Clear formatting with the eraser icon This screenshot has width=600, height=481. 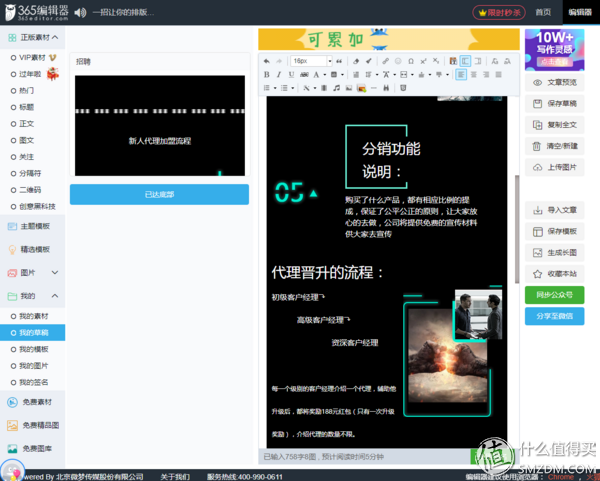(356, 61)
